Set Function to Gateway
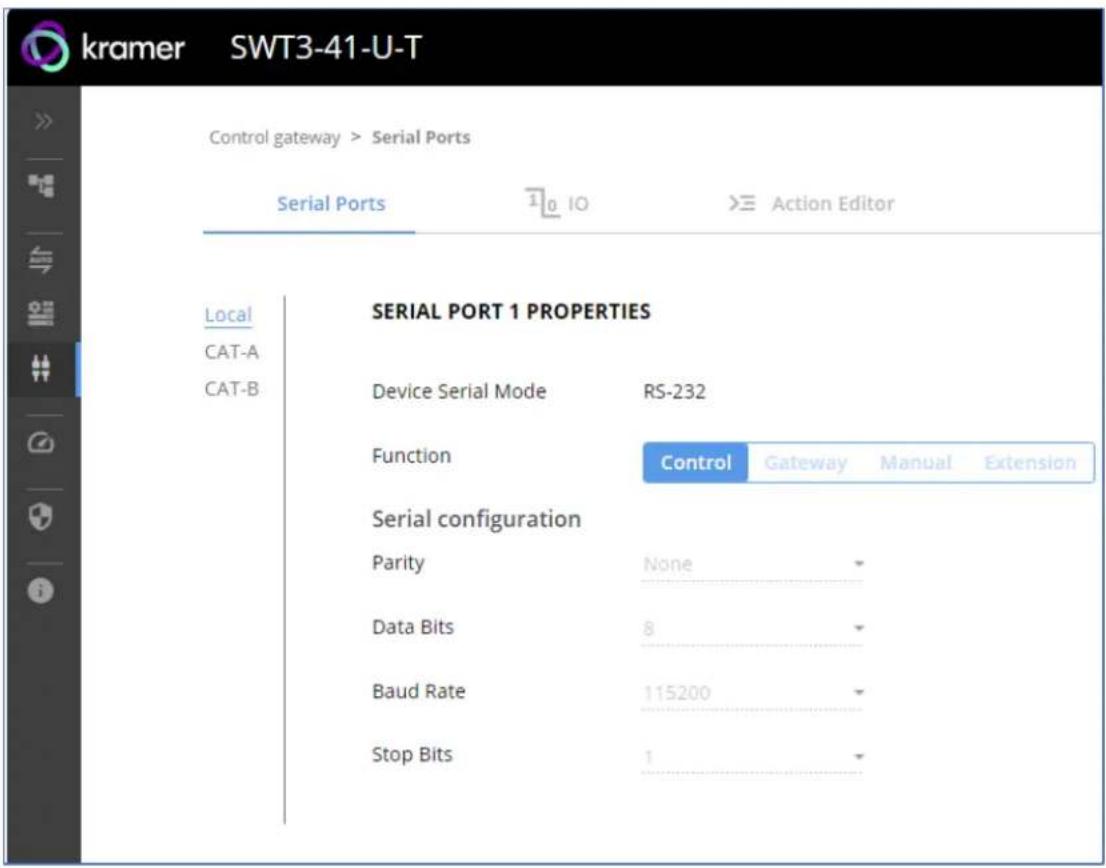The height and width of the screenshot is (868, 1106). click(x=806, y=463)
